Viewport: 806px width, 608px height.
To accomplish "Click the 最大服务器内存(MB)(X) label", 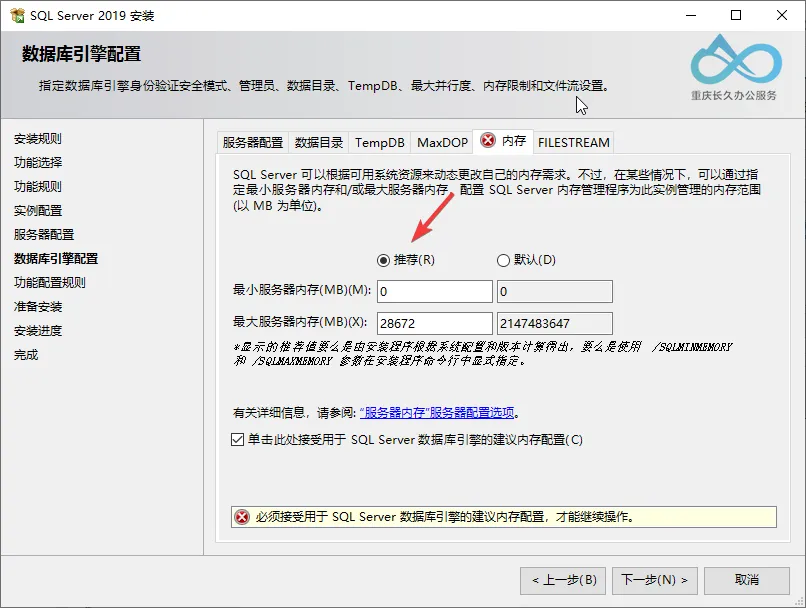I will (x=300, y=322).
